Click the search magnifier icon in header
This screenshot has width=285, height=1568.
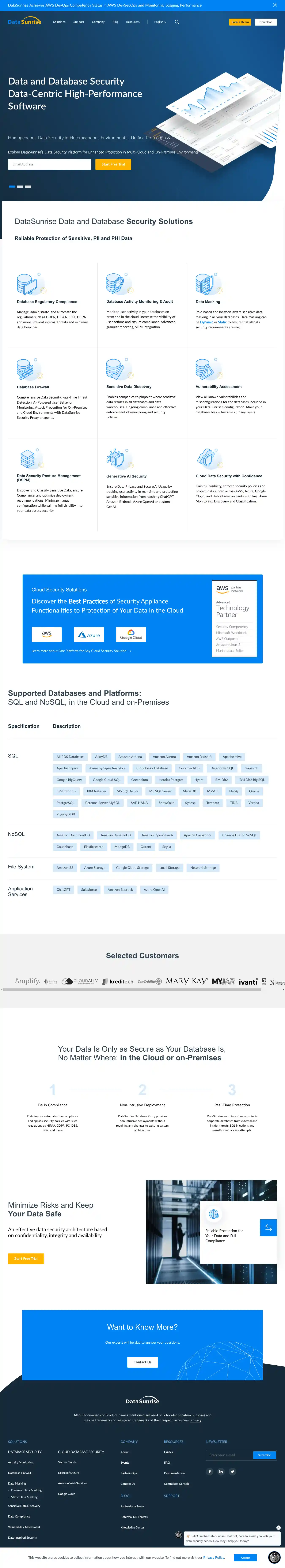pyautogui.click(x=177, y=22)
